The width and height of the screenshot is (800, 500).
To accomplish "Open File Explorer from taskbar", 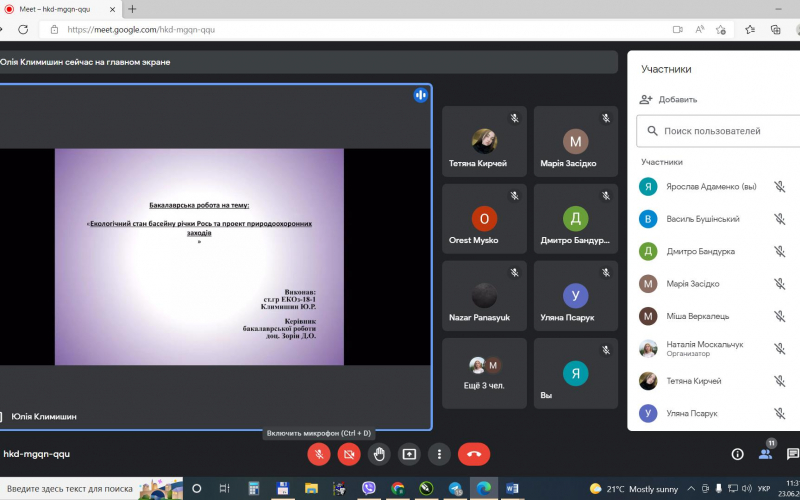I will [x=311, y=489].
